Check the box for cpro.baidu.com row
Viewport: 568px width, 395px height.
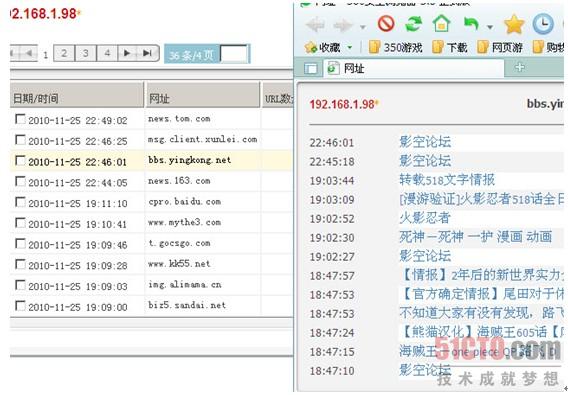point(21,202)
